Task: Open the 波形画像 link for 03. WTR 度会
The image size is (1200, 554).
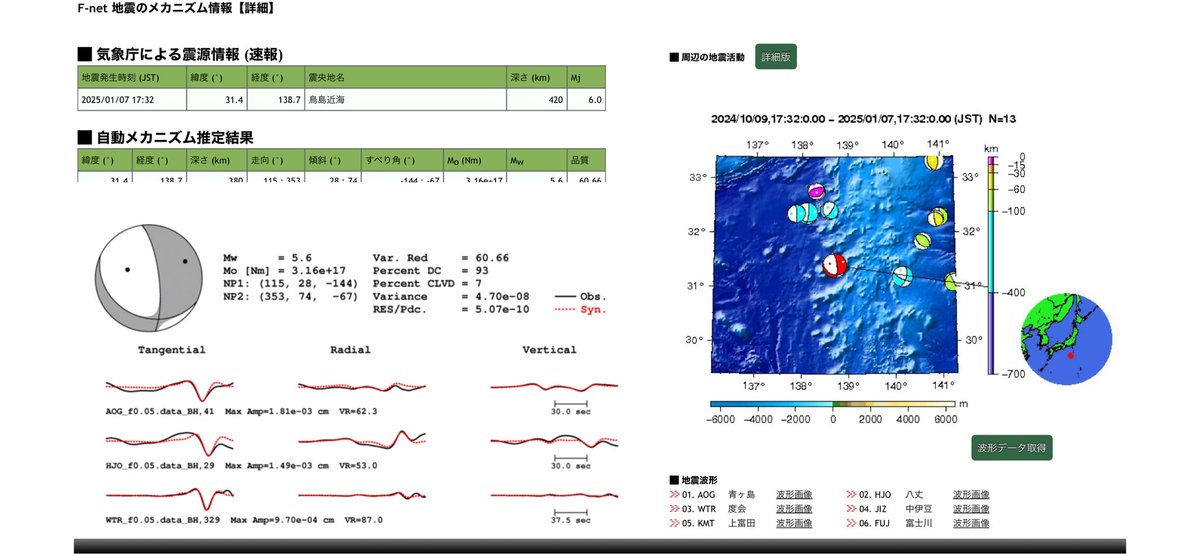Action: click(794, 508)
